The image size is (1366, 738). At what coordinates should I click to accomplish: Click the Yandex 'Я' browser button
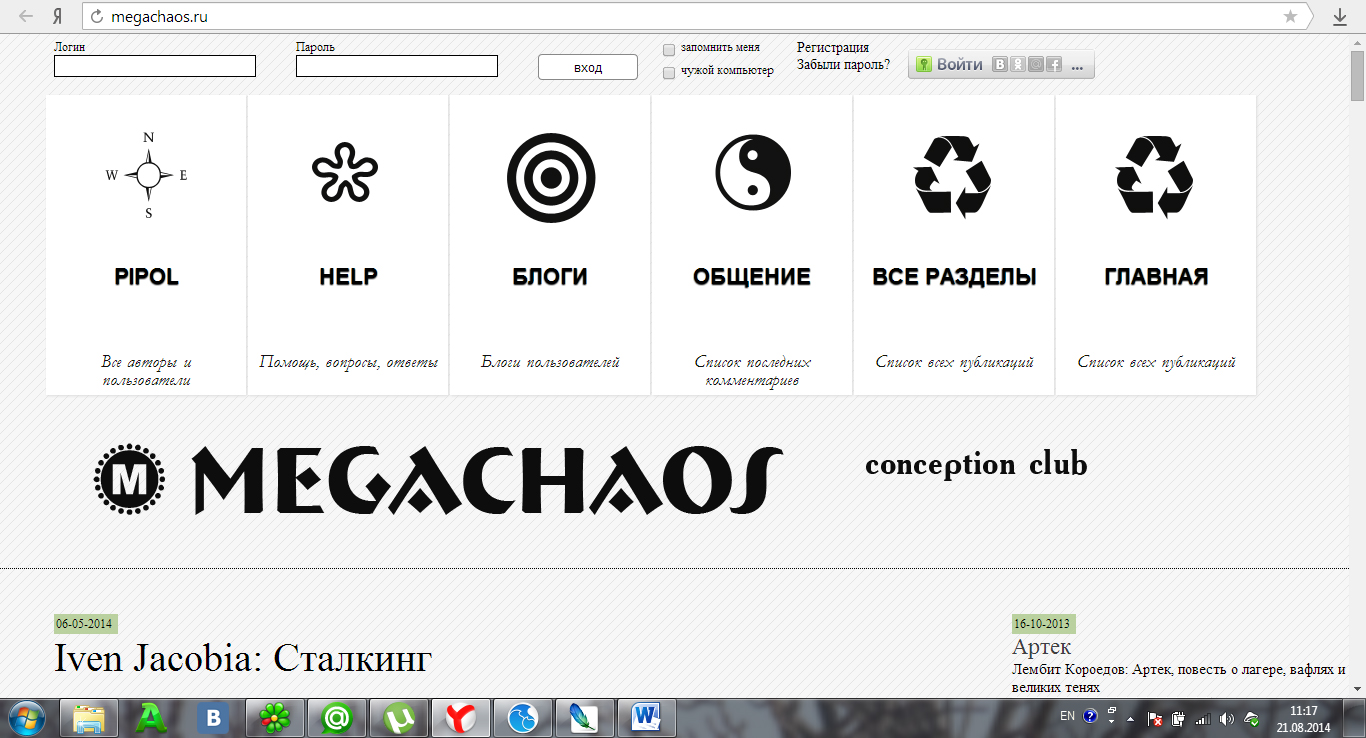pyautogui.click(x=58, y=16)
